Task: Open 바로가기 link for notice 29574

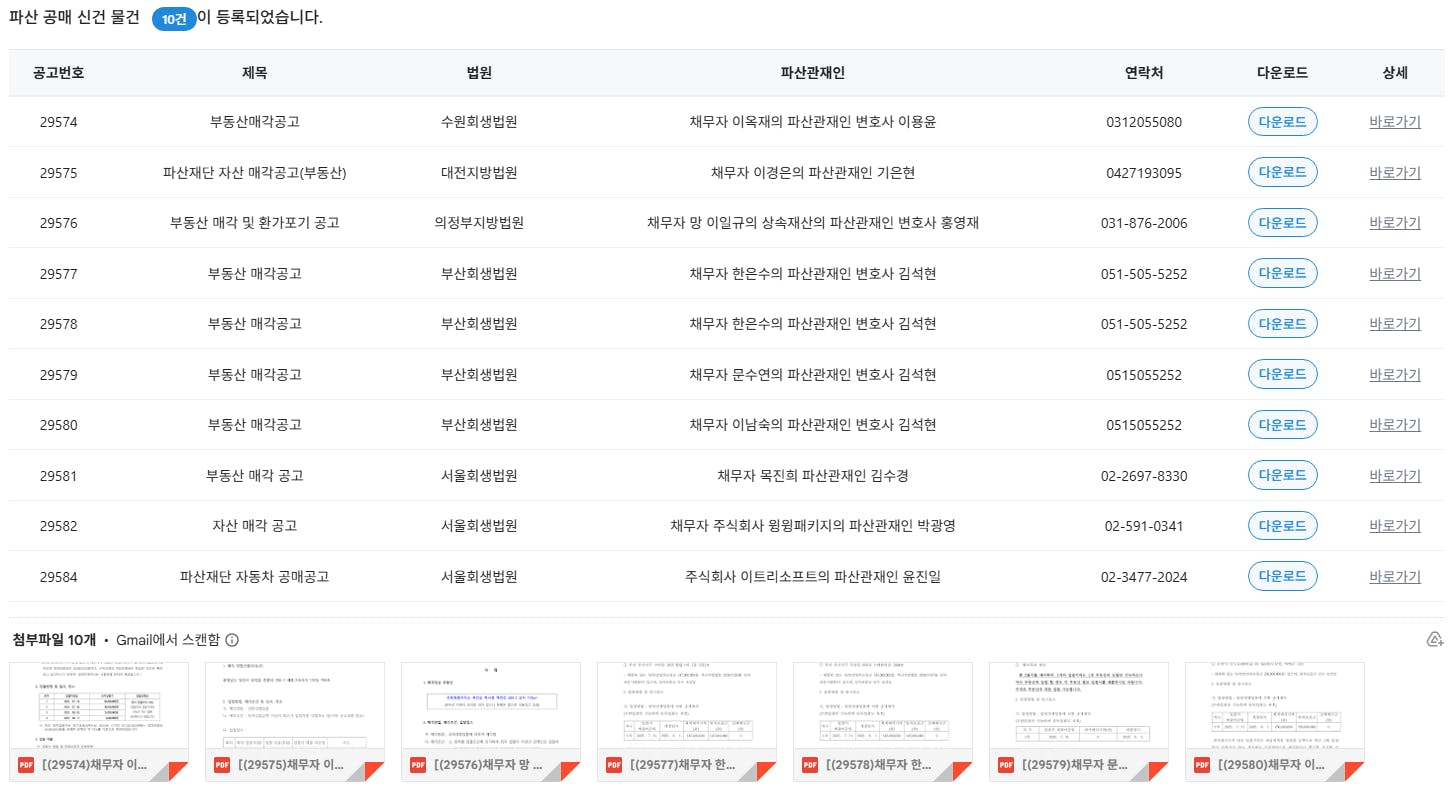Action: [x=1395, y=122]
